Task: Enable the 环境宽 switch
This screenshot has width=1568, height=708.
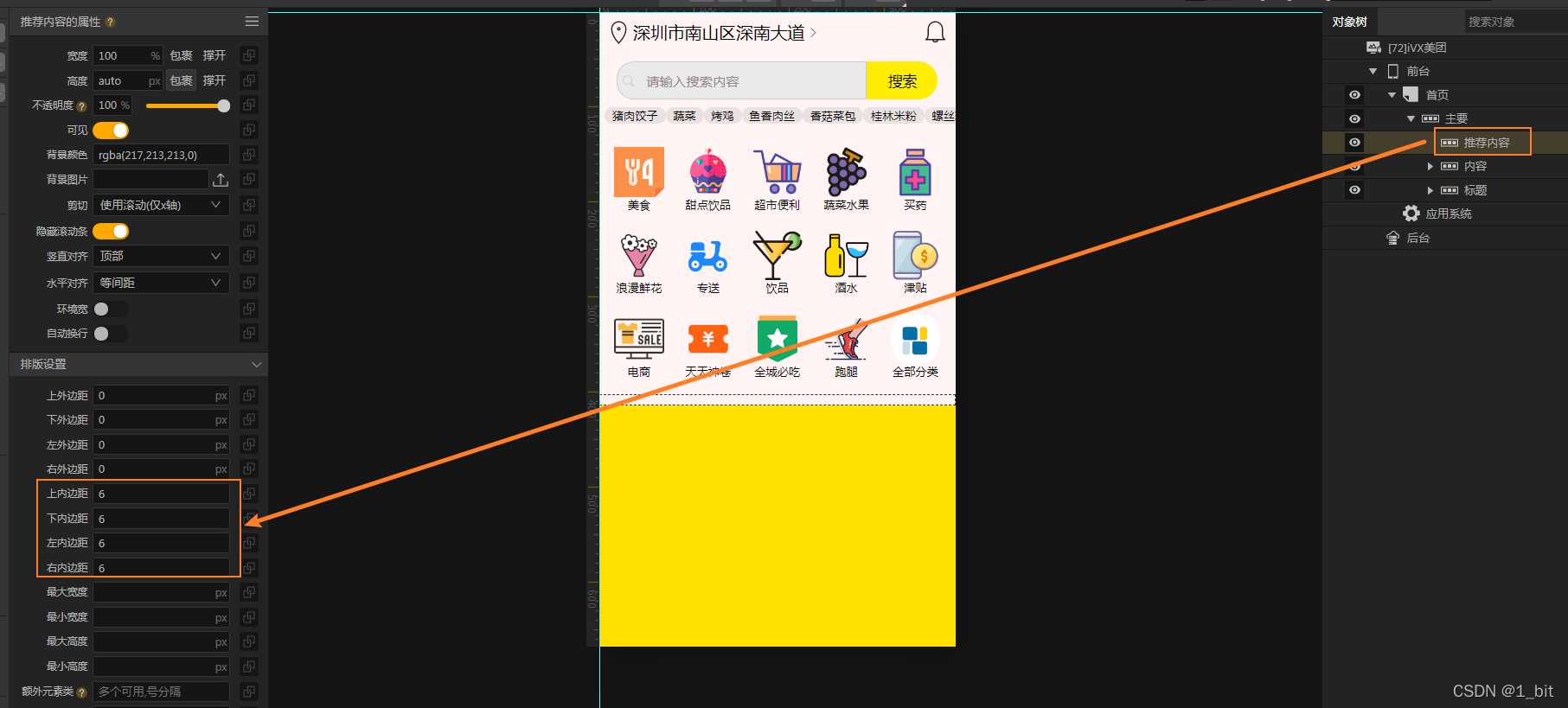Action: (x=111, y=309)
